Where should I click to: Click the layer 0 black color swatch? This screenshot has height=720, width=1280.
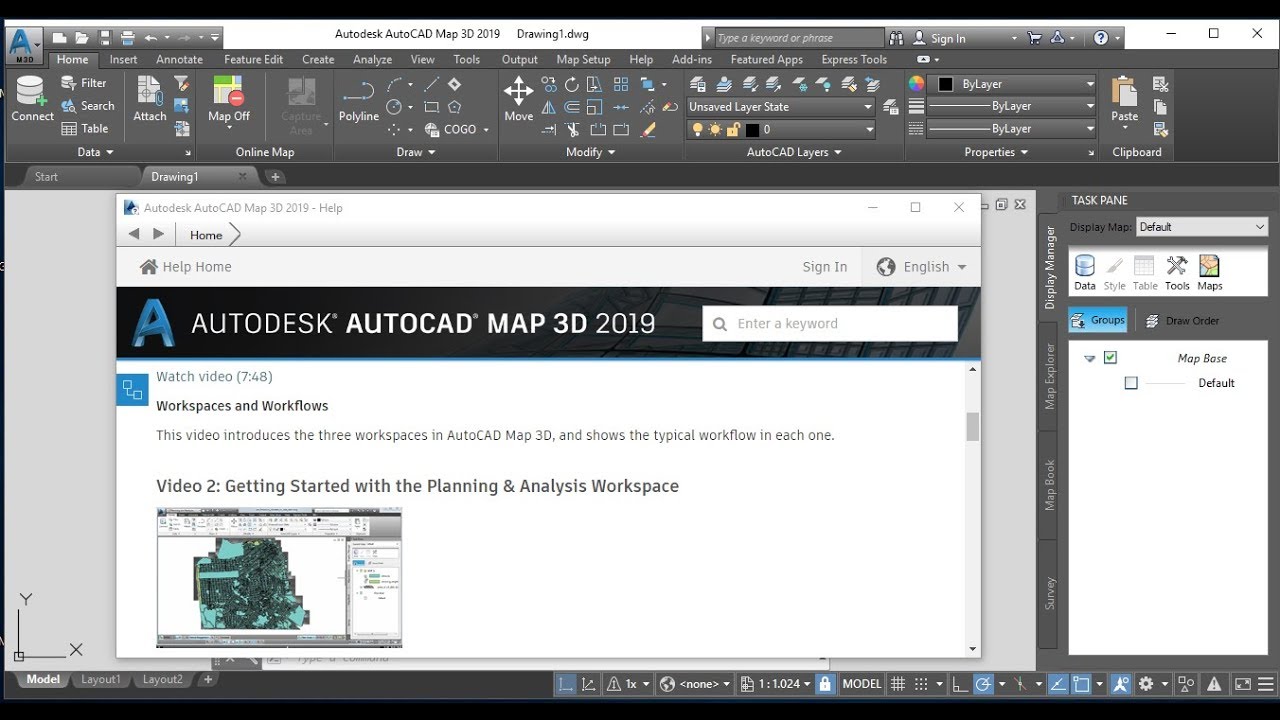tap(752, 129)
